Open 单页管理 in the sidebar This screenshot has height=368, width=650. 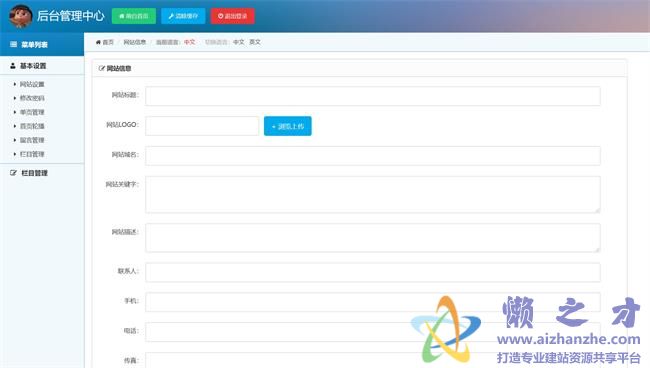[x=32, y=112]
